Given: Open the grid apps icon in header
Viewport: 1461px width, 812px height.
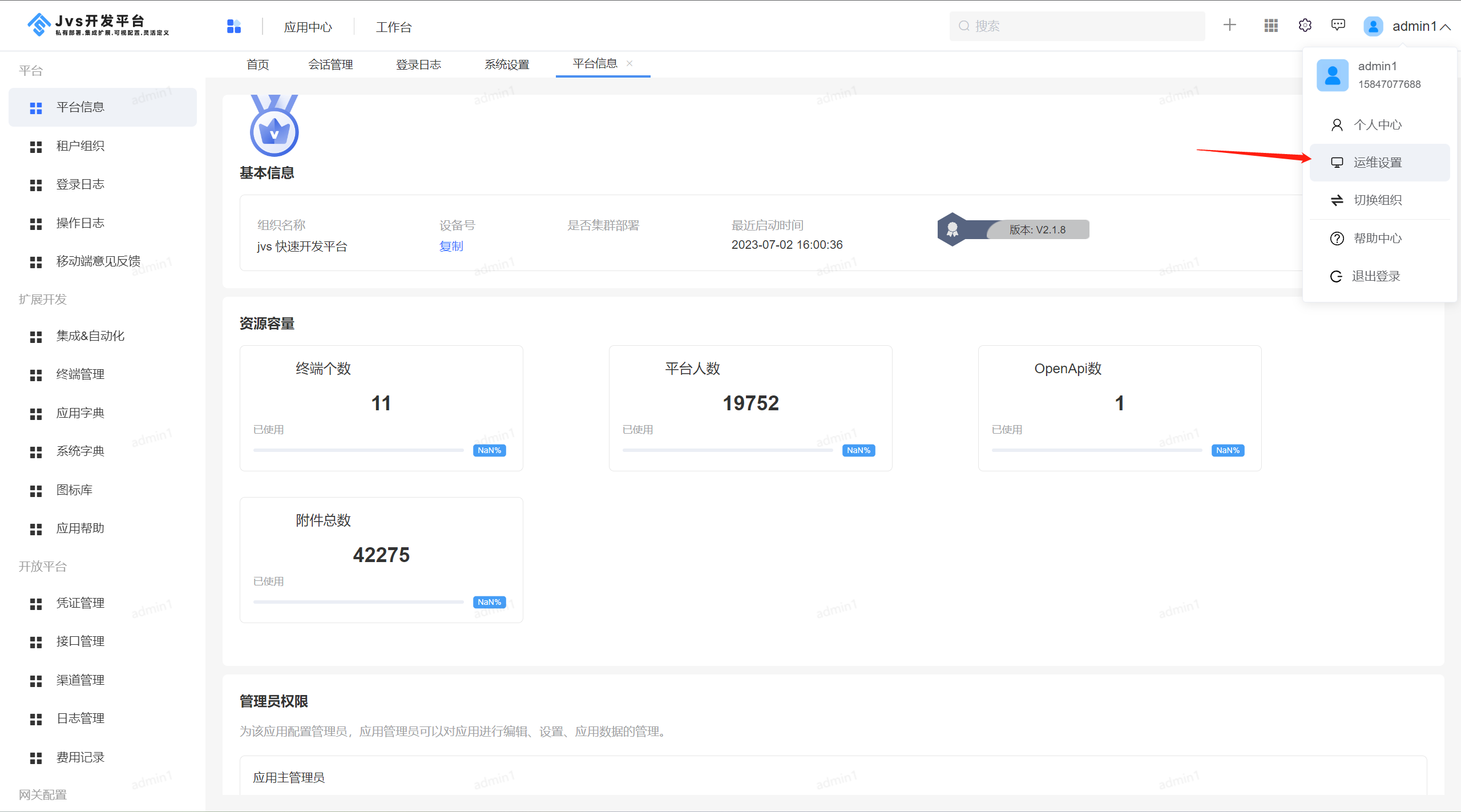Looking at the screenshot, I should 1270,26.
